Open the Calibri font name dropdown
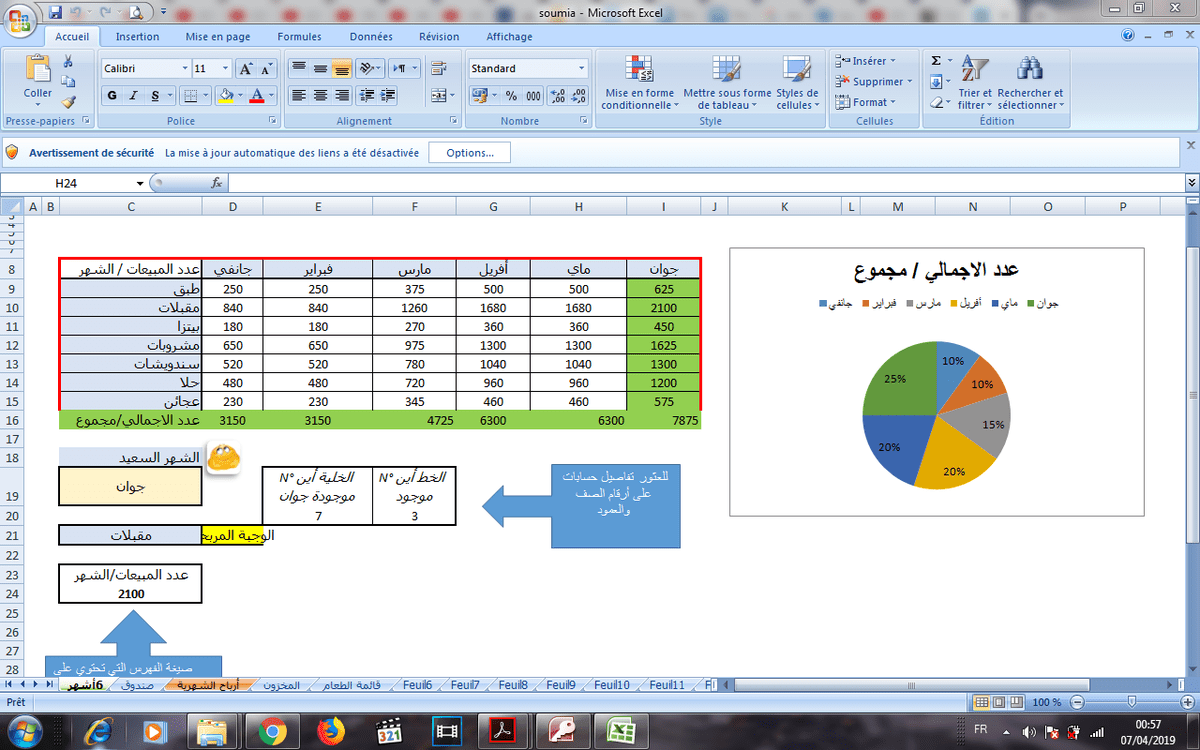The image size is (1200, 750). (185, 69)
